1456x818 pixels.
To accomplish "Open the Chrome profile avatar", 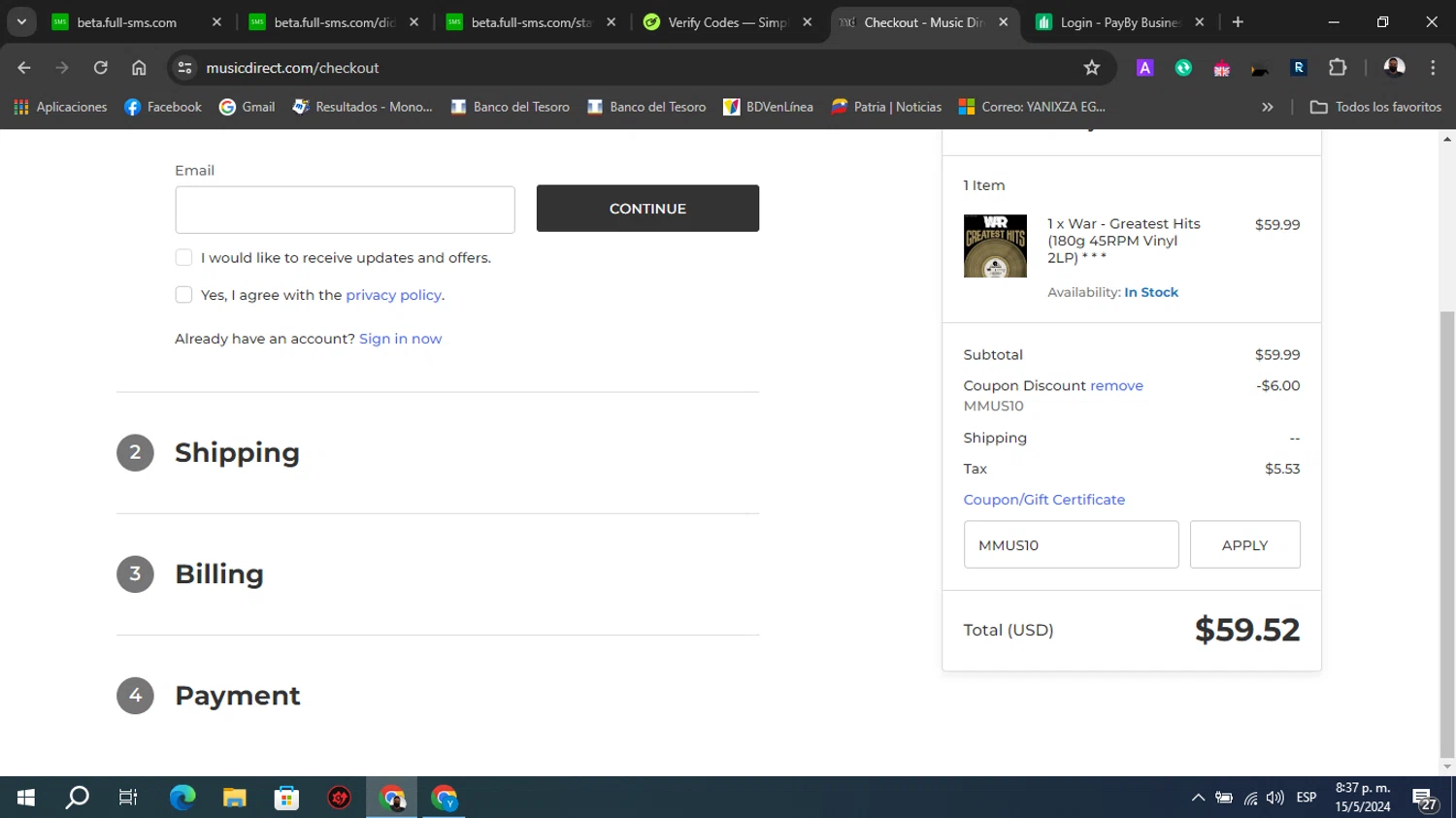I will click(1395, 68).
